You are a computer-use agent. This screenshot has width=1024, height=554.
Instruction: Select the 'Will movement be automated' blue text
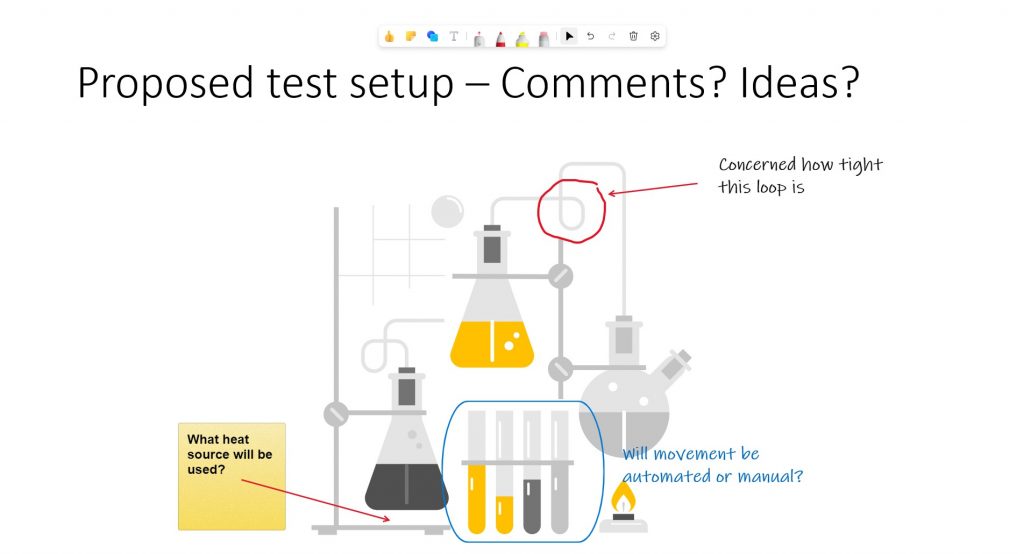[712, 465]
